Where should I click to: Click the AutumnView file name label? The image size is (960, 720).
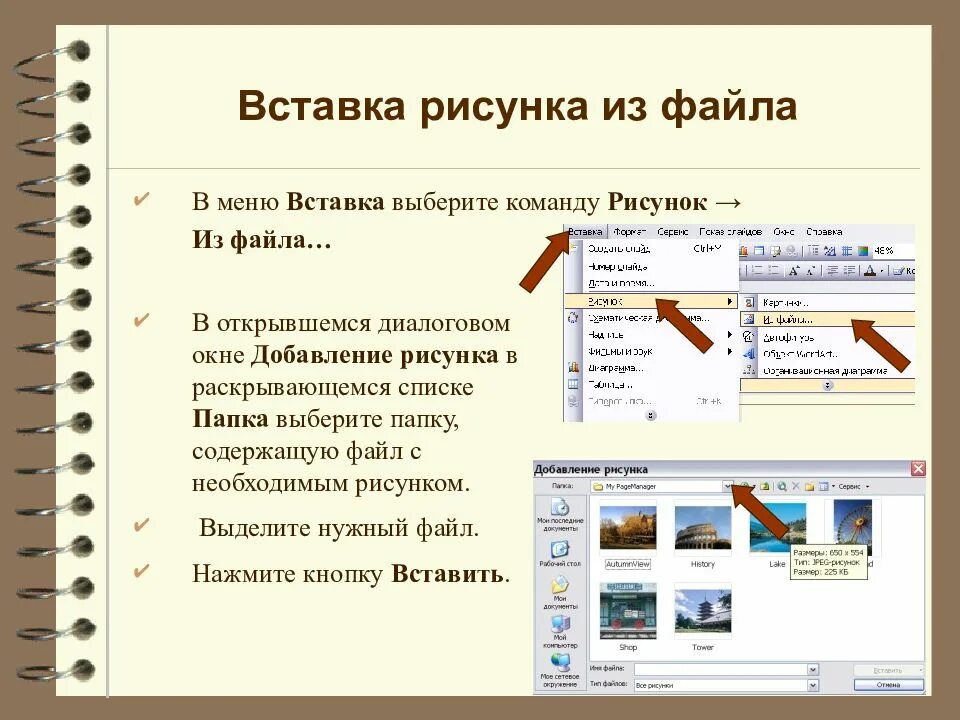coord(628,564)
